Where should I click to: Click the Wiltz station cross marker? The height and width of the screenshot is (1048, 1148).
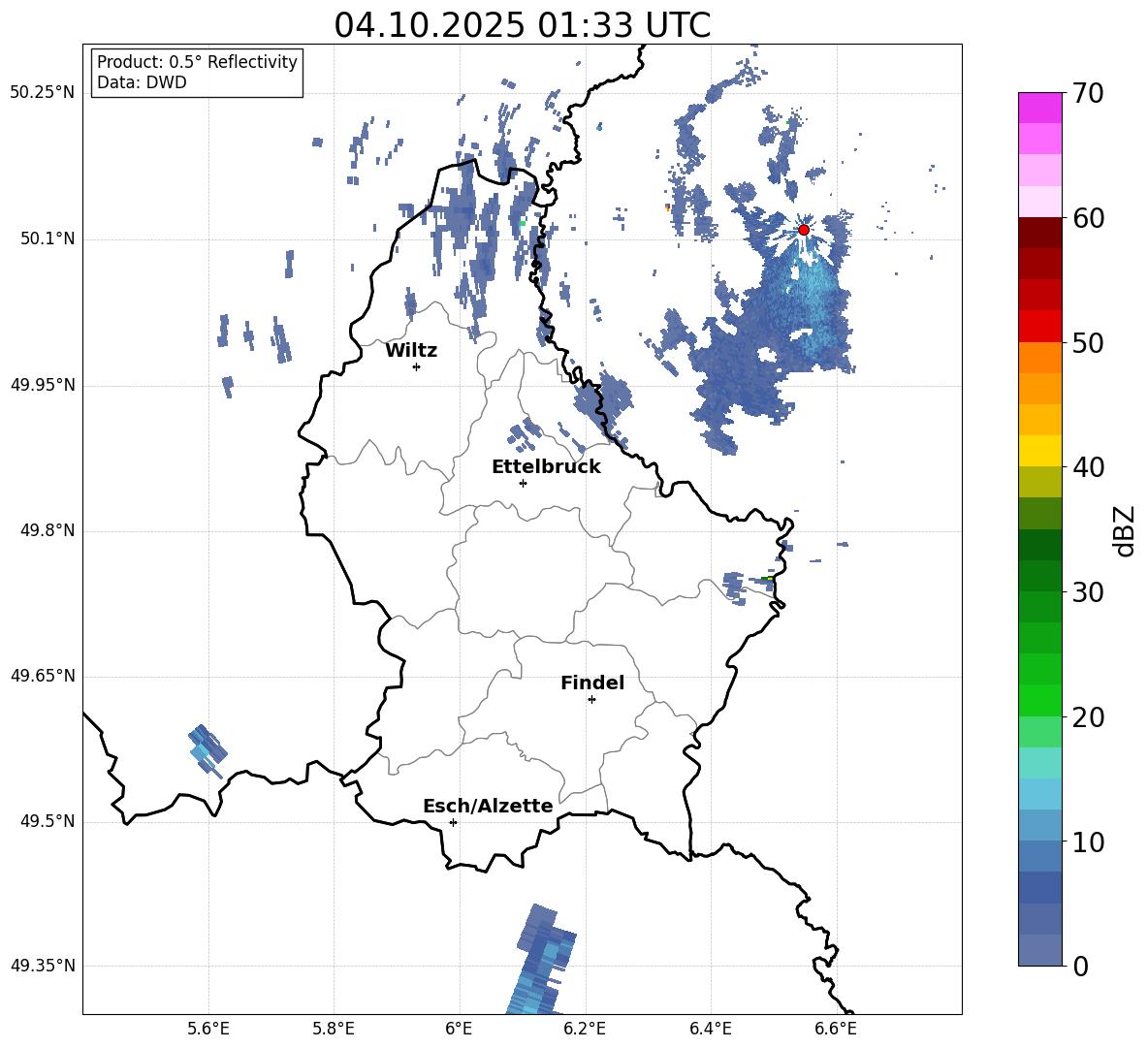tap(417, 366)
